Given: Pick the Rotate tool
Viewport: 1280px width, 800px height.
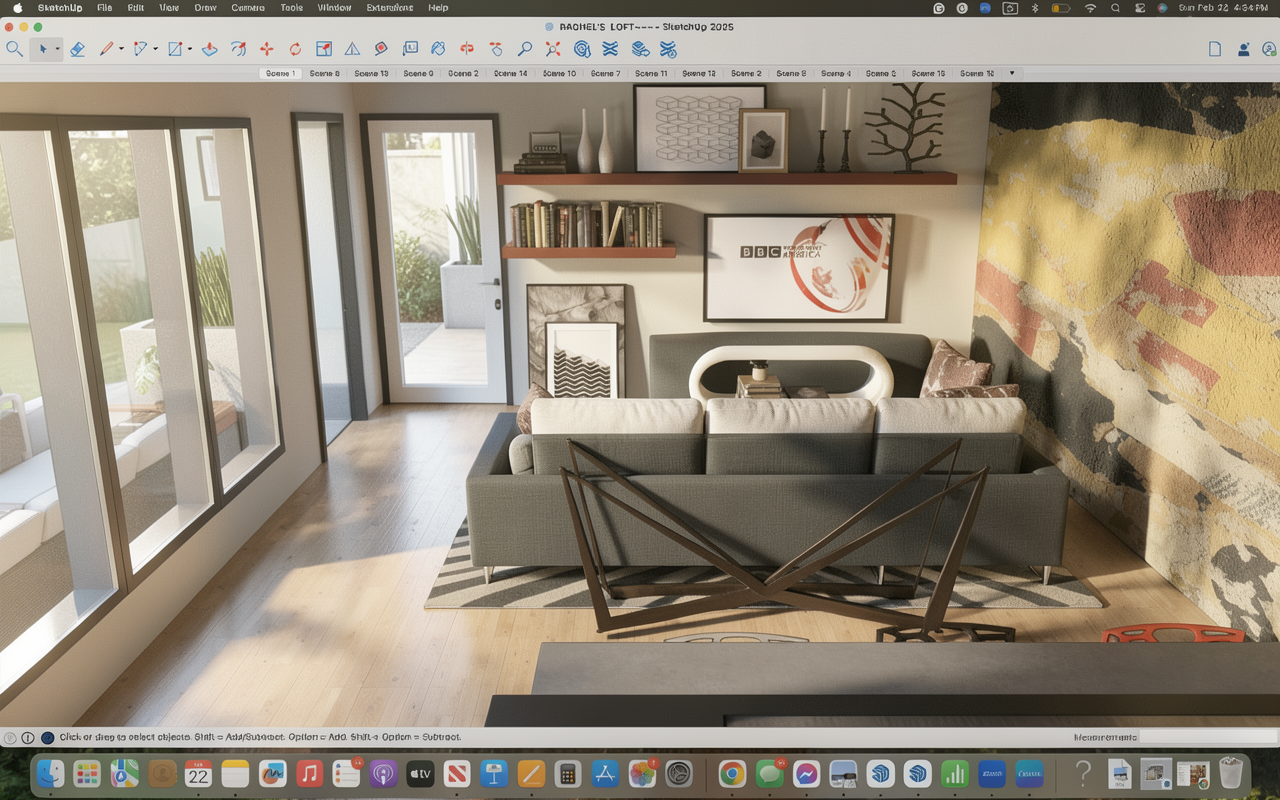Looking at the screenshot, I should click(295, 49).
